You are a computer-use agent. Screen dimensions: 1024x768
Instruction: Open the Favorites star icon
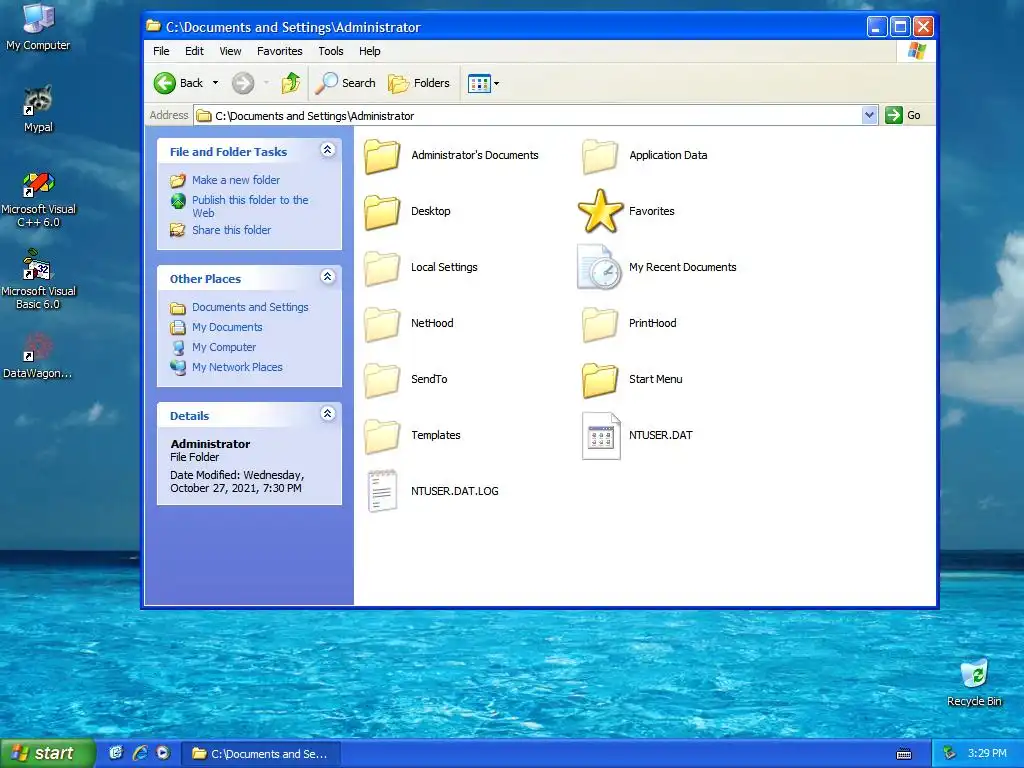(600, 212)
